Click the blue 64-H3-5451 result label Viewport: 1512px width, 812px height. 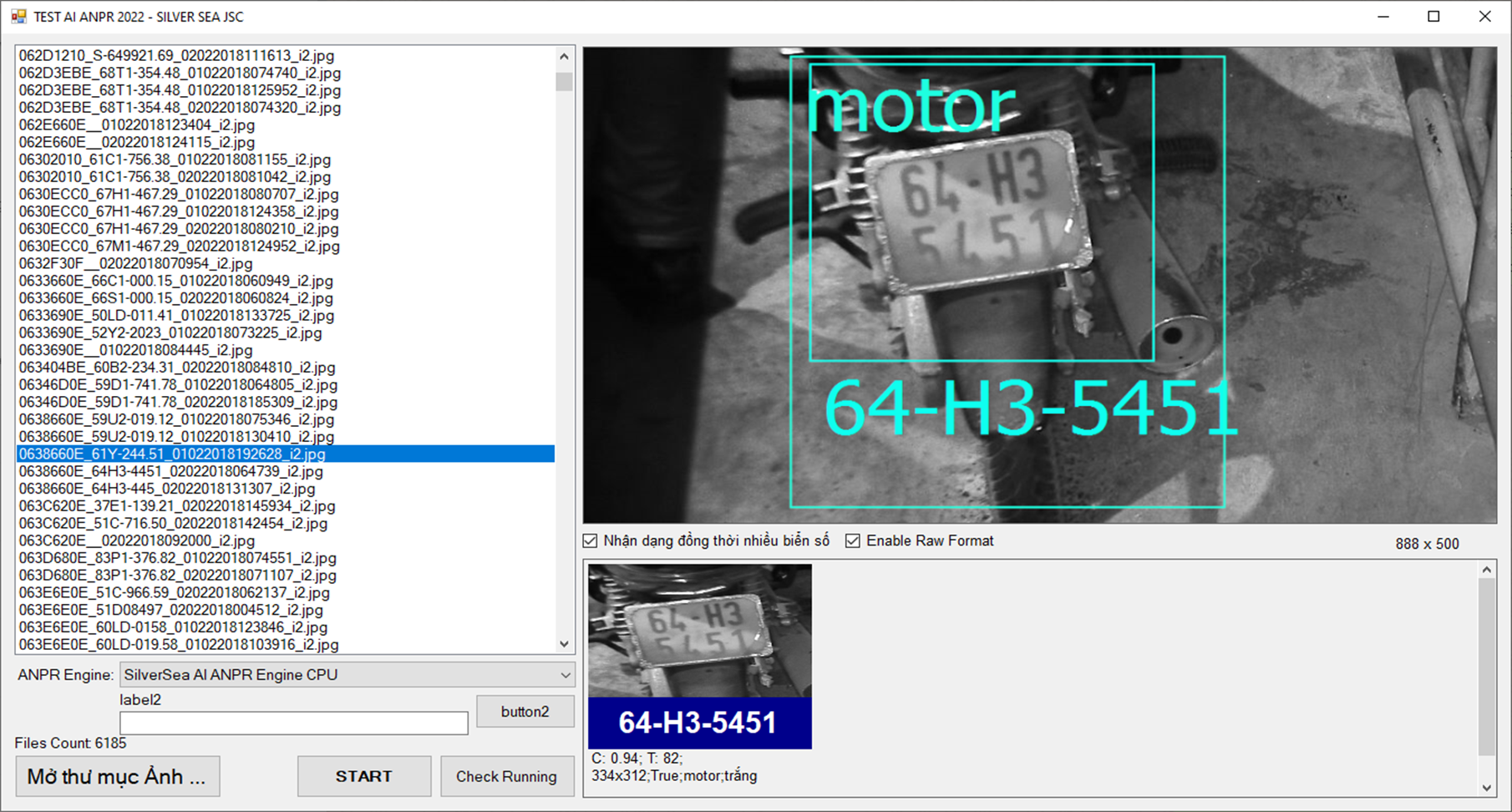coord(699,723)
